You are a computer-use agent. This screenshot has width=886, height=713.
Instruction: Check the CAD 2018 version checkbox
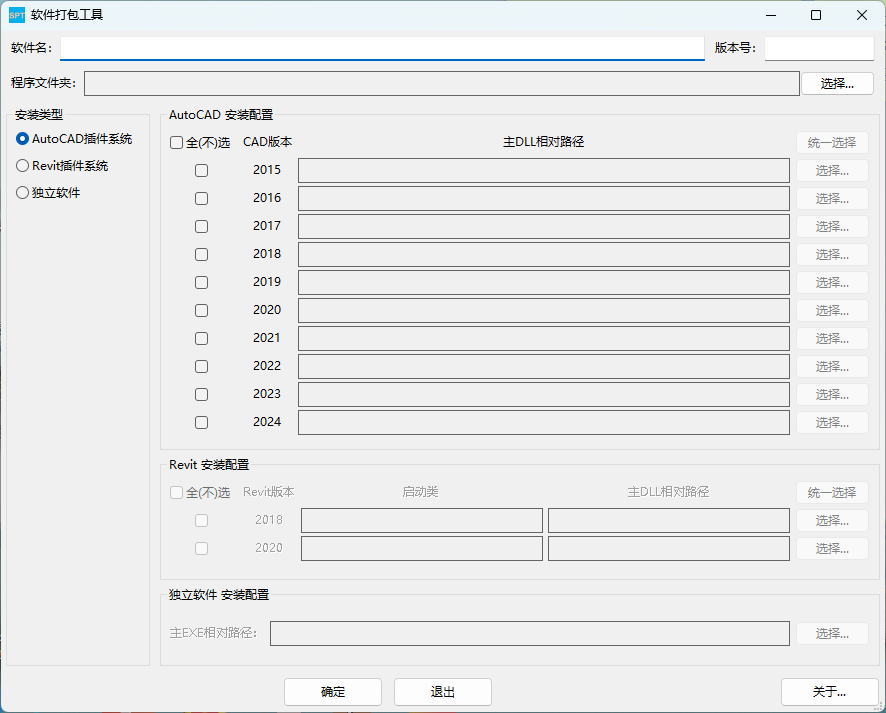pyautogui.click(x=201, y=254)
